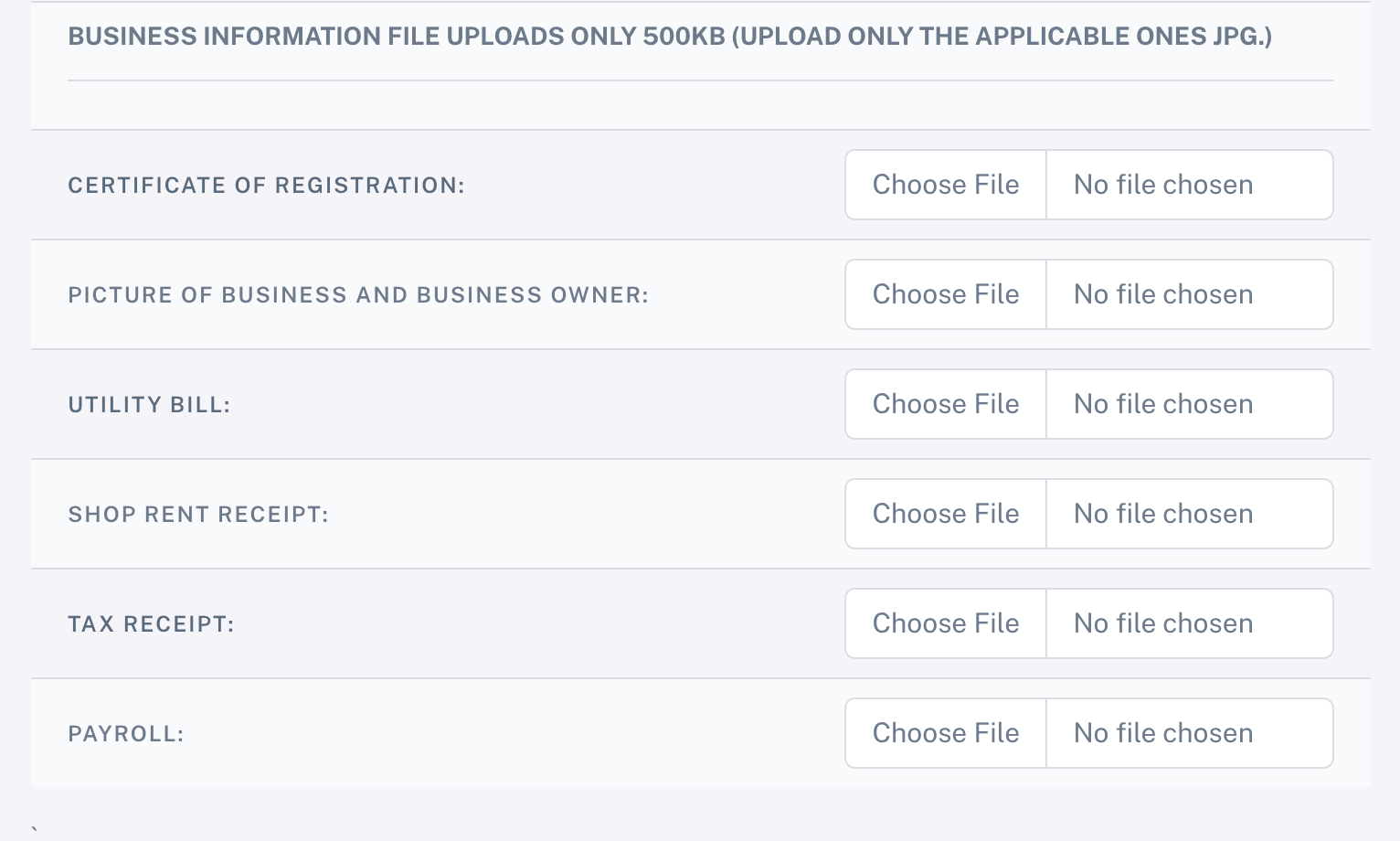The width and height of the screenshot is (1400, 841).
Task: Open file chooser for Shop Rent Receipt
Action: tap(946, 514)
